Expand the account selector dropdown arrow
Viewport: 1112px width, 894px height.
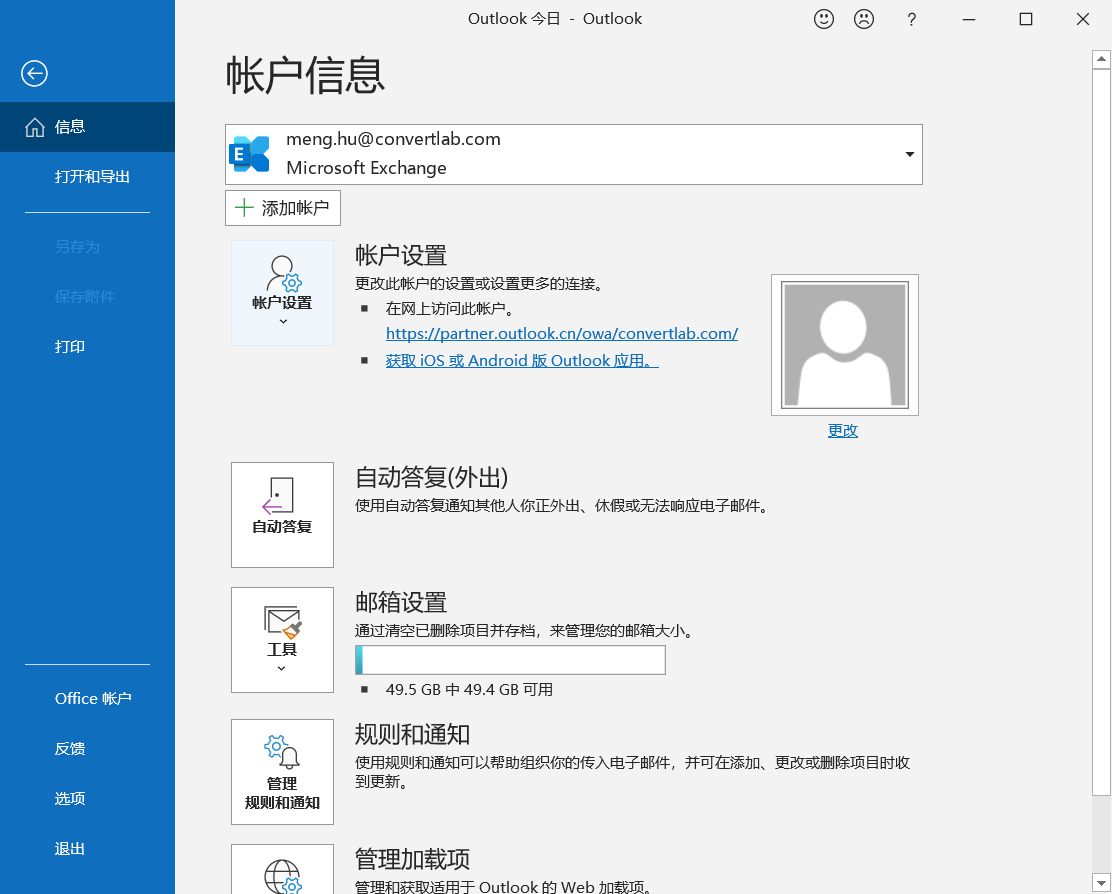pos(909,155)
